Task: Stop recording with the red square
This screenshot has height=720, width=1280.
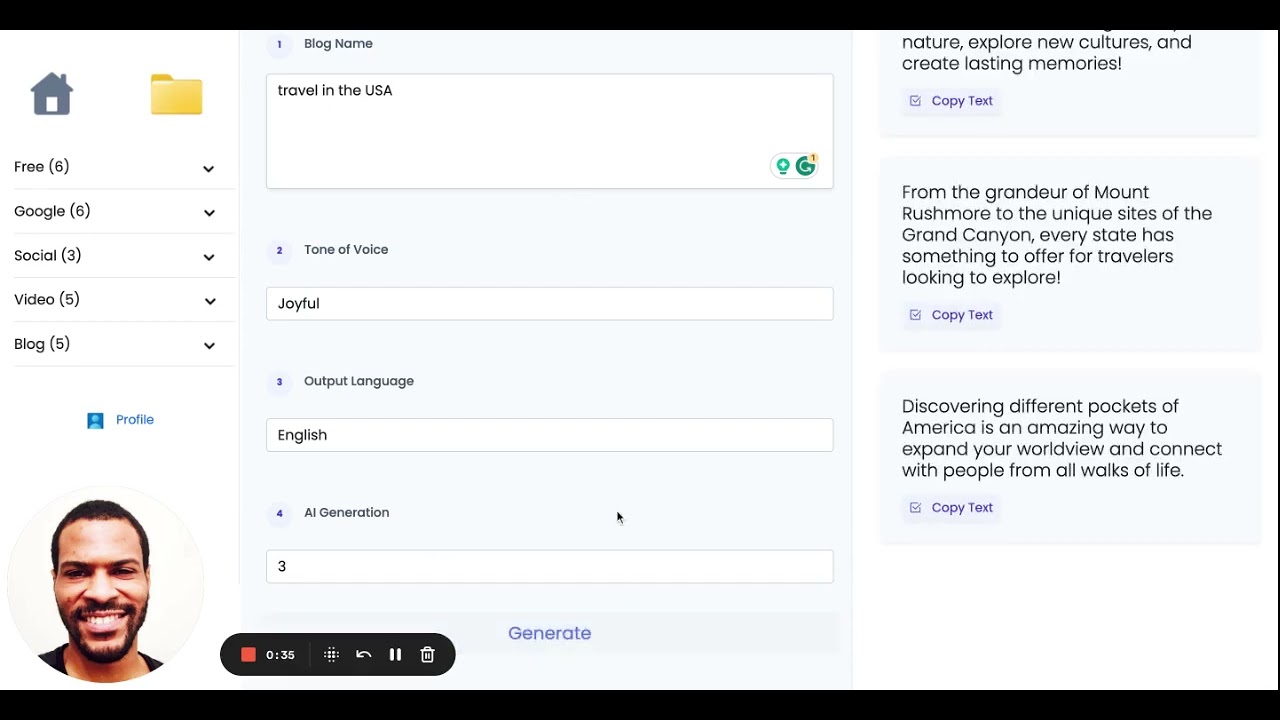Action: (248, 655)
